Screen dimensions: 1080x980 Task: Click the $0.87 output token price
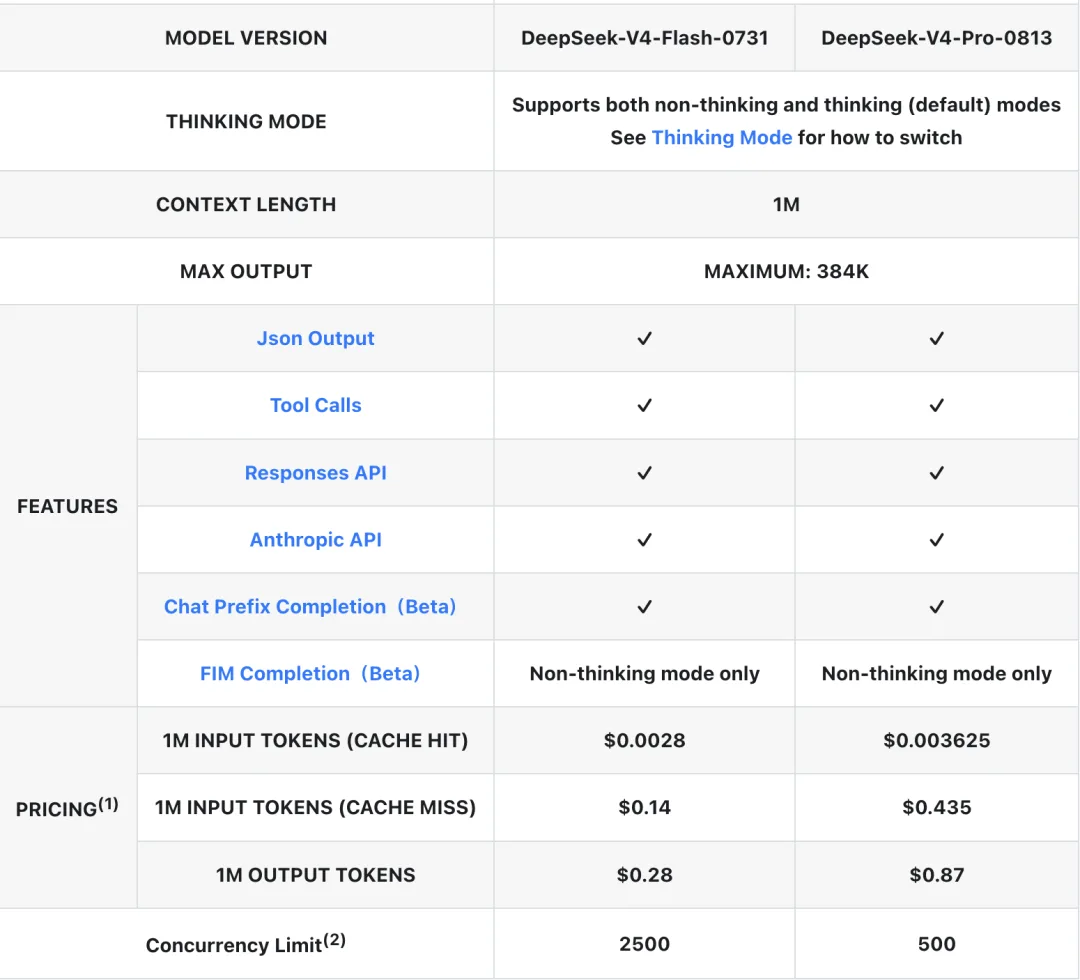(936, 875)
